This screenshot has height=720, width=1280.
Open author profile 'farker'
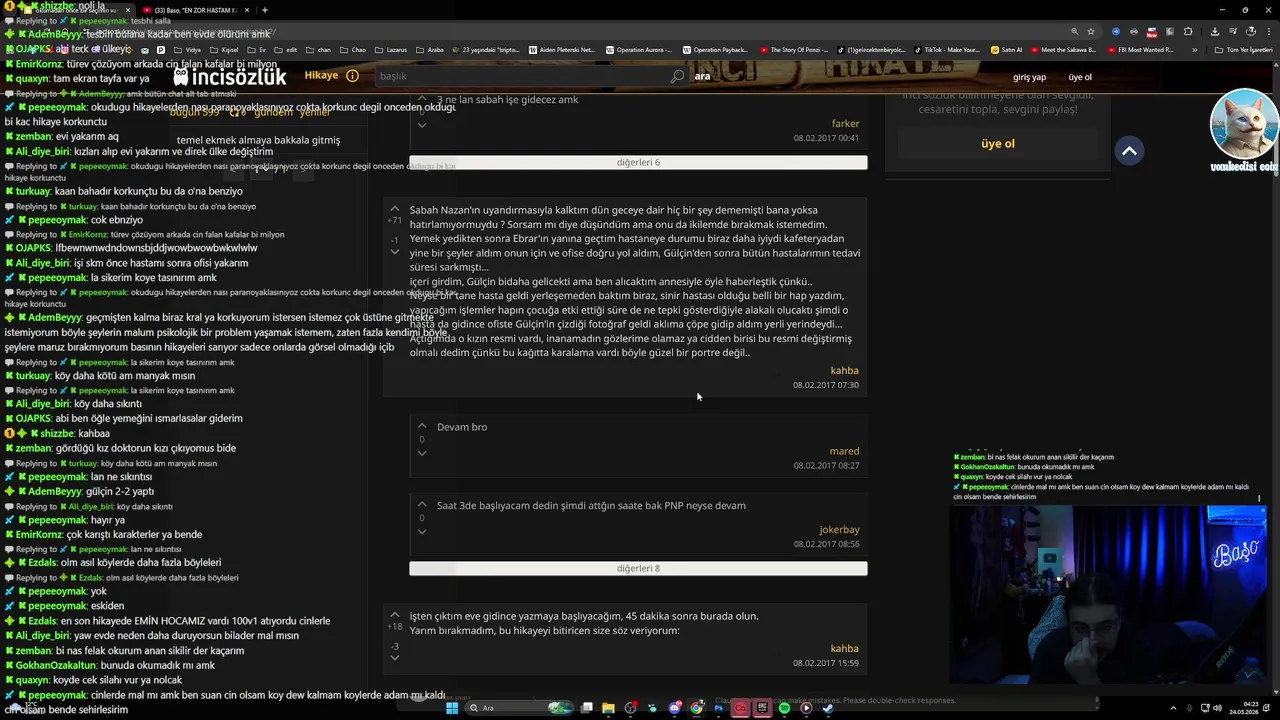[x=845, y=123]
